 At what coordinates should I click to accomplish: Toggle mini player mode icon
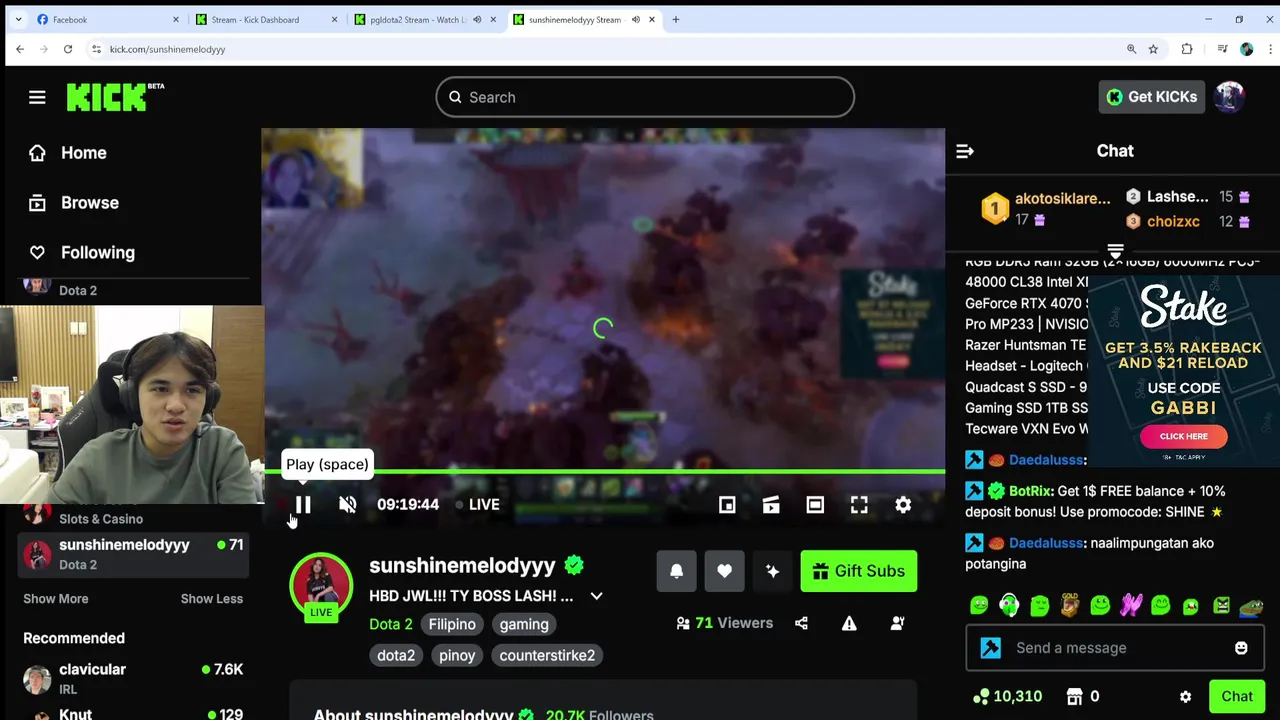(x=727, y=505)
